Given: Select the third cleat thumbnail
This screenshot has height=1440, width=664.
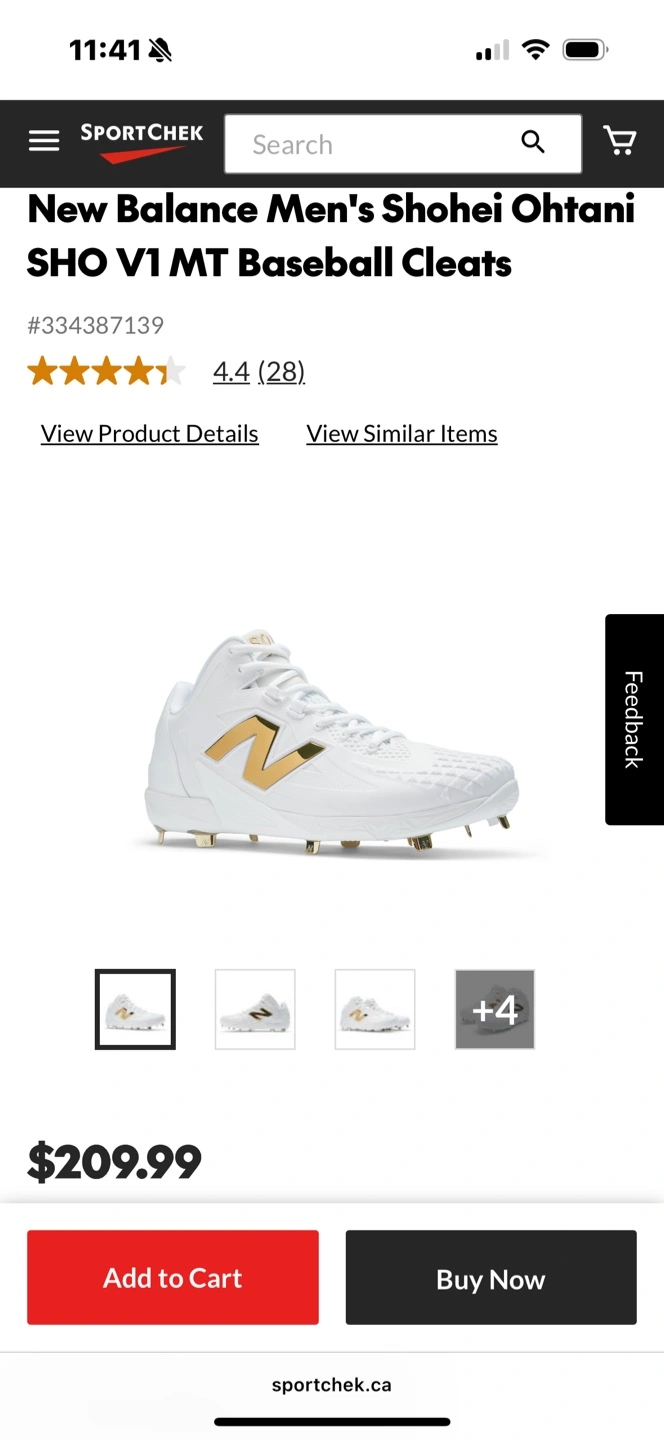Looking at the screenshot, I should pyautogui.click(x=375, y=1009).
